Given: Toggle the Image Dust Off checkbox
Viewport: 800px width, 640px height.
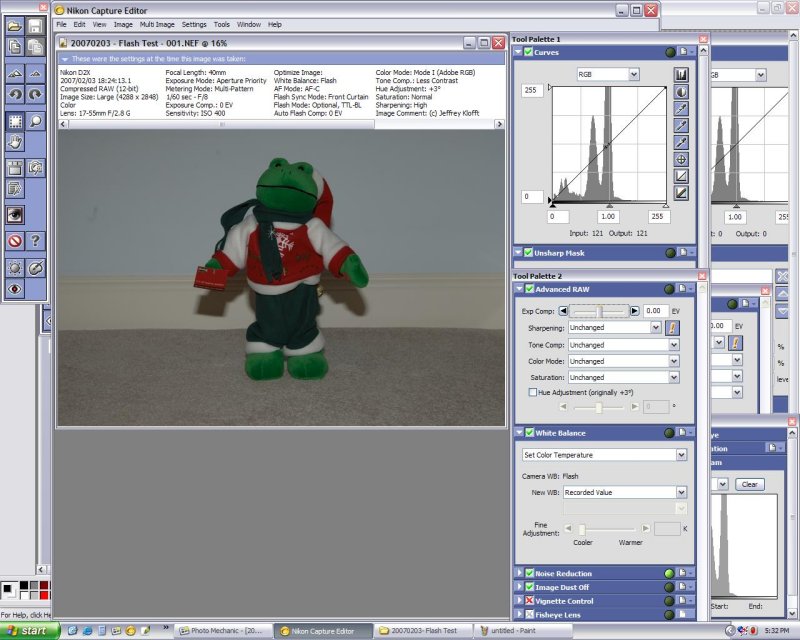Looking at the screenshot, I should click(530, 587).
